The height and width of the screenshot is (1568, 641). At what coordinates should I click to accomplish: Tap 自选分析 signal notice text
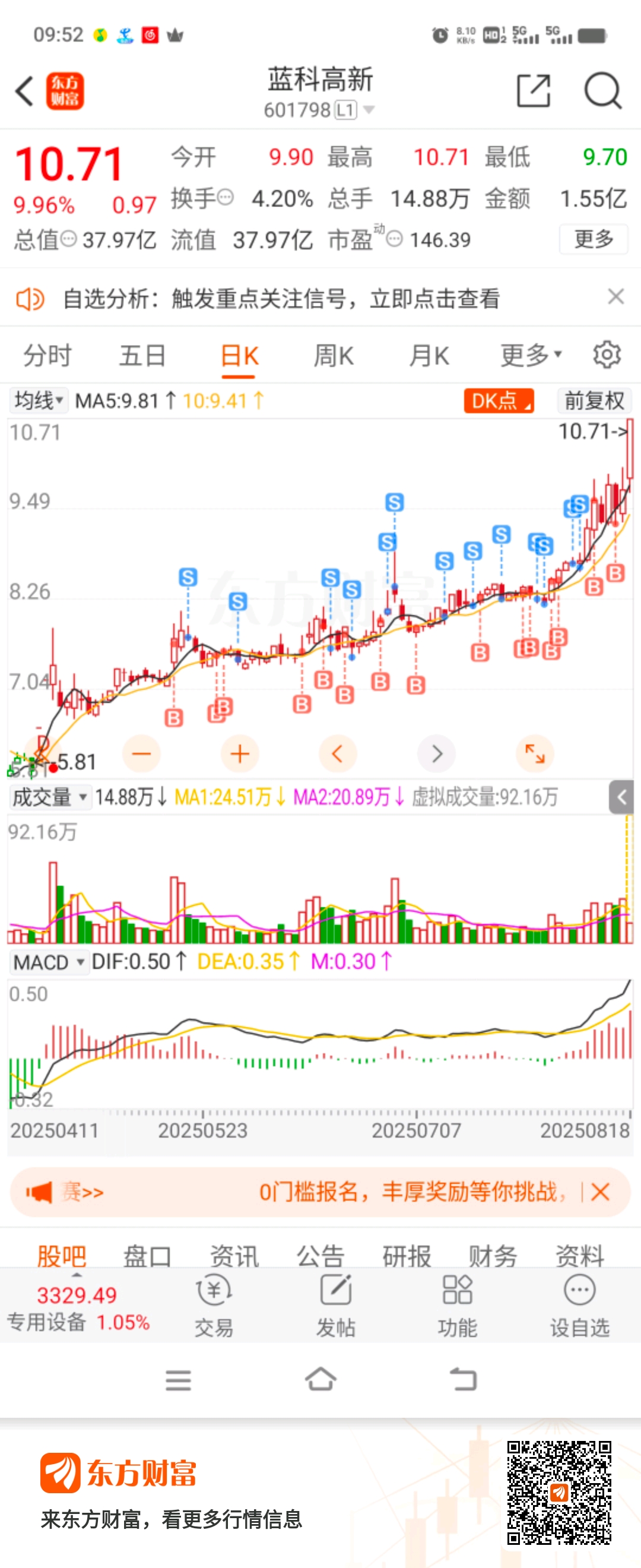tap(282, 299)
